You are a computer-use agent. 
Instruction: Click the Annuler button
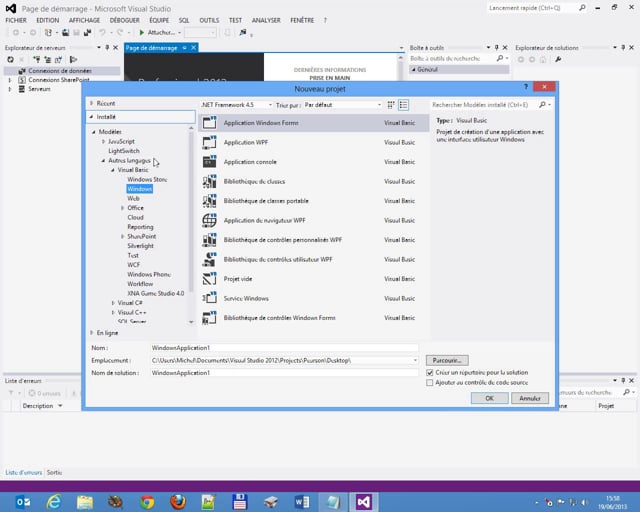[x=530, y=398]
